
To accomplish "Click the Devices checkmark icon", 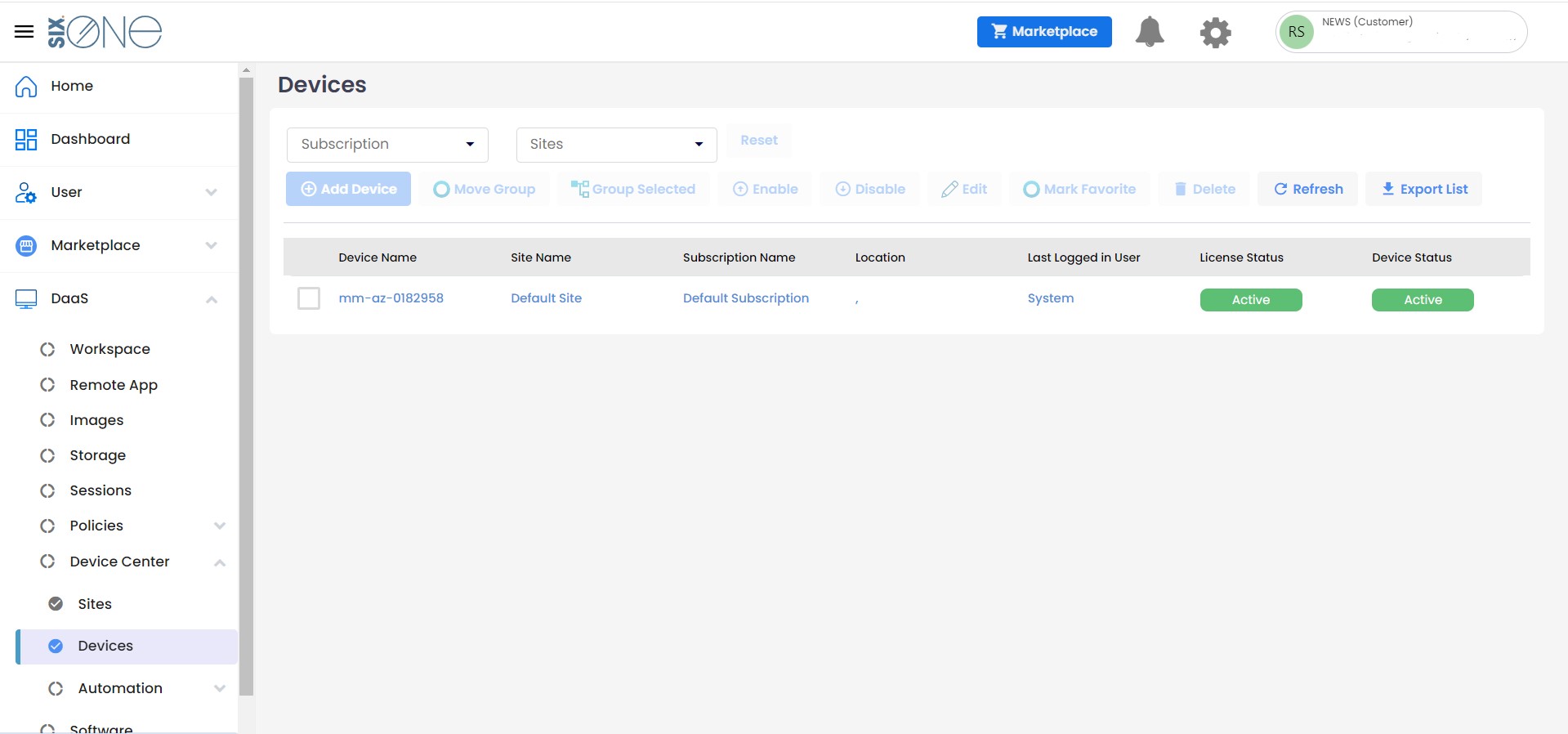I will pos(56,646).
